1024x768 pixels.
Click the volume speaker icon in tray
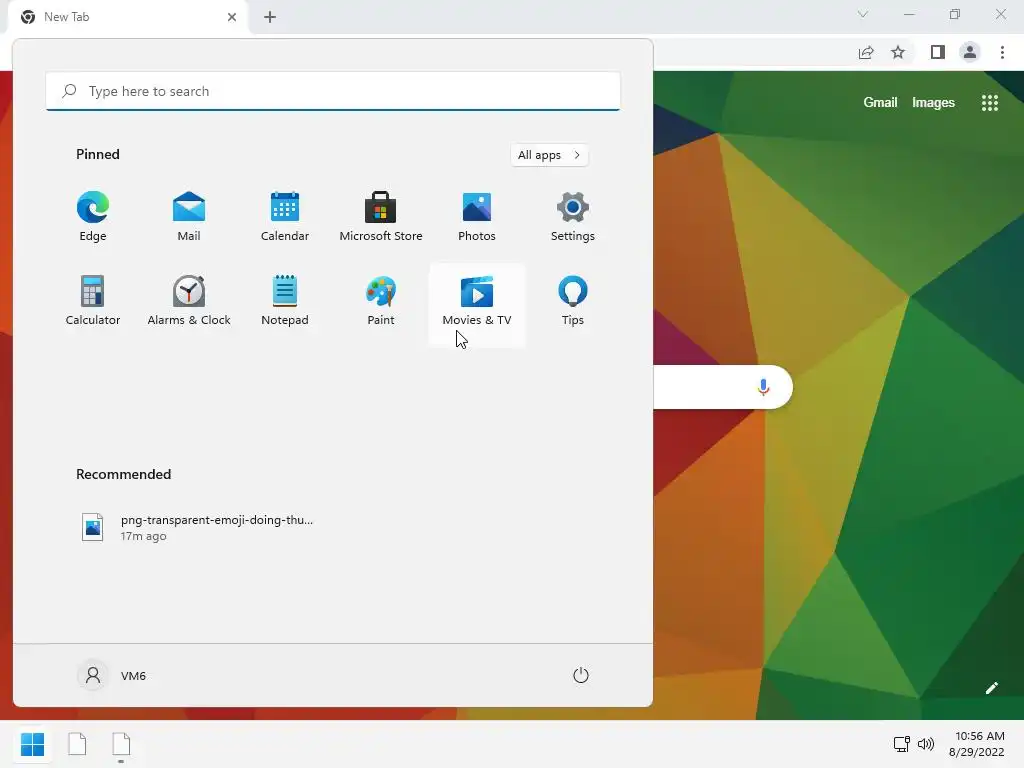tap(925, 744)
